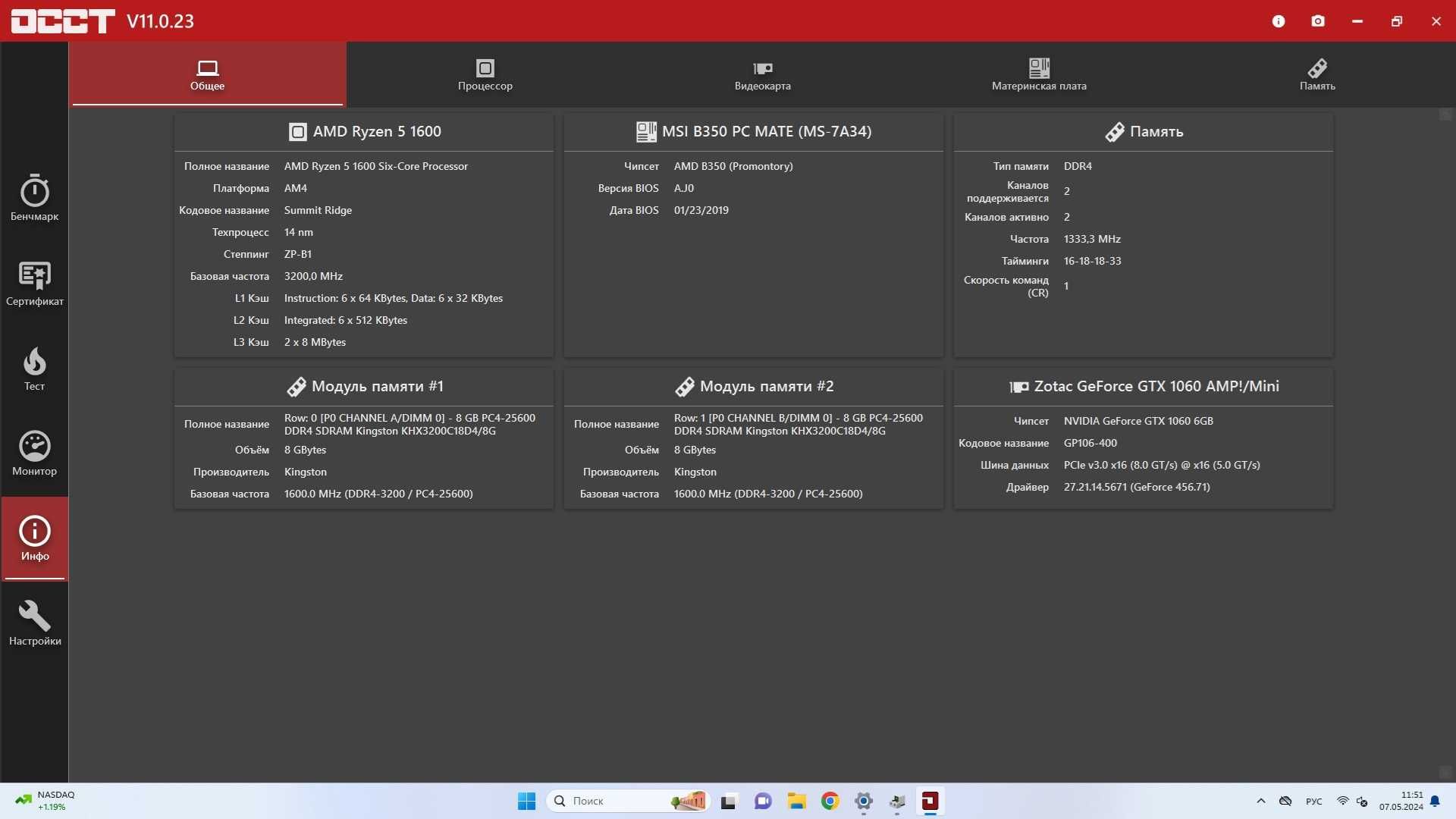Click the 'ZP-B1' stepping value

click(x=298, y=254)
